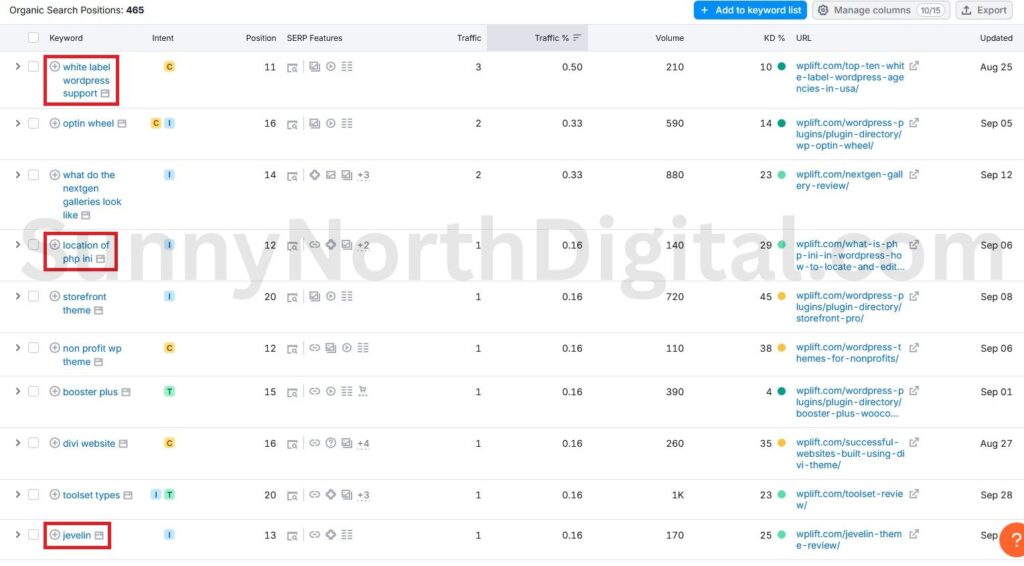Tick the 'location of php ini' checkbox

(33, 245)
